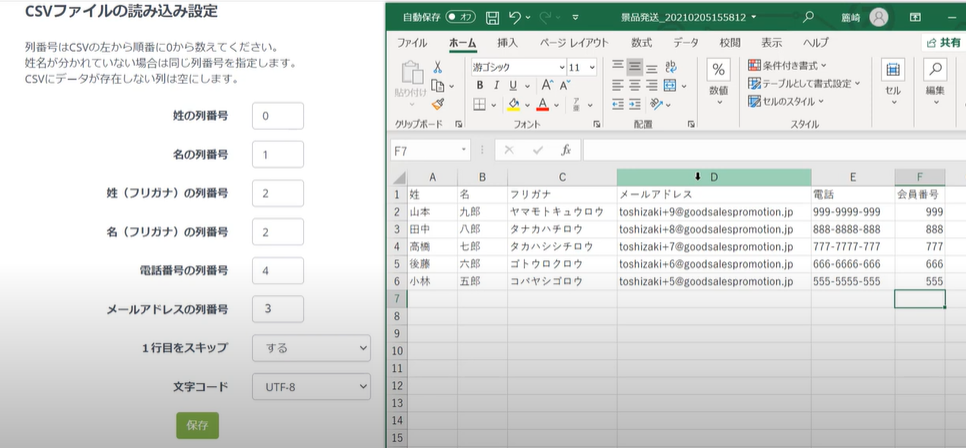Click the Format Painter brush icon
The width and height of the screenshot is (966, 448).
(437, 104)
